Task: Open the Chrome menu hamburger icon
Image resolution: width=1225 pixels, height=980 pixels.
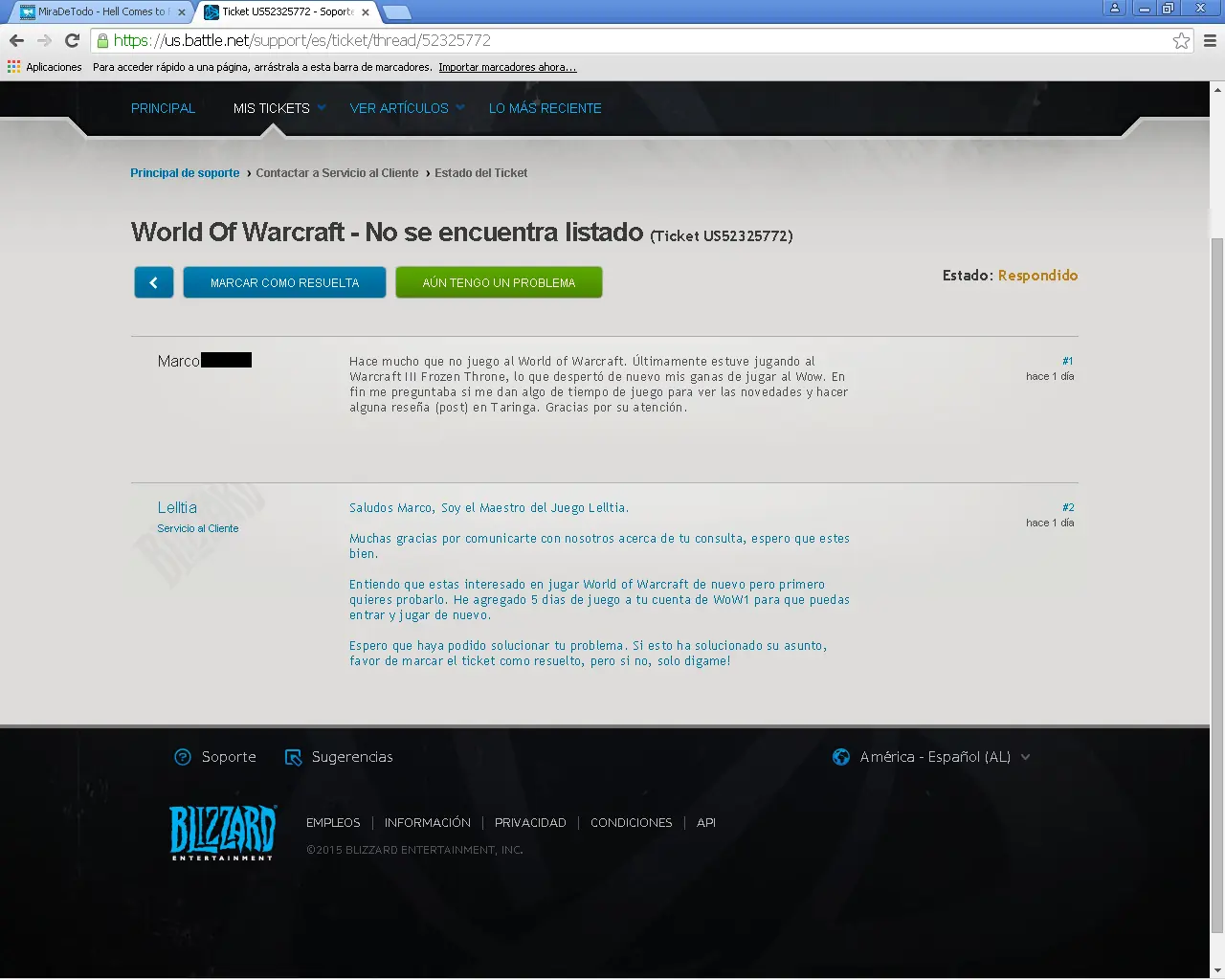Action: (x=1210, y=40)
